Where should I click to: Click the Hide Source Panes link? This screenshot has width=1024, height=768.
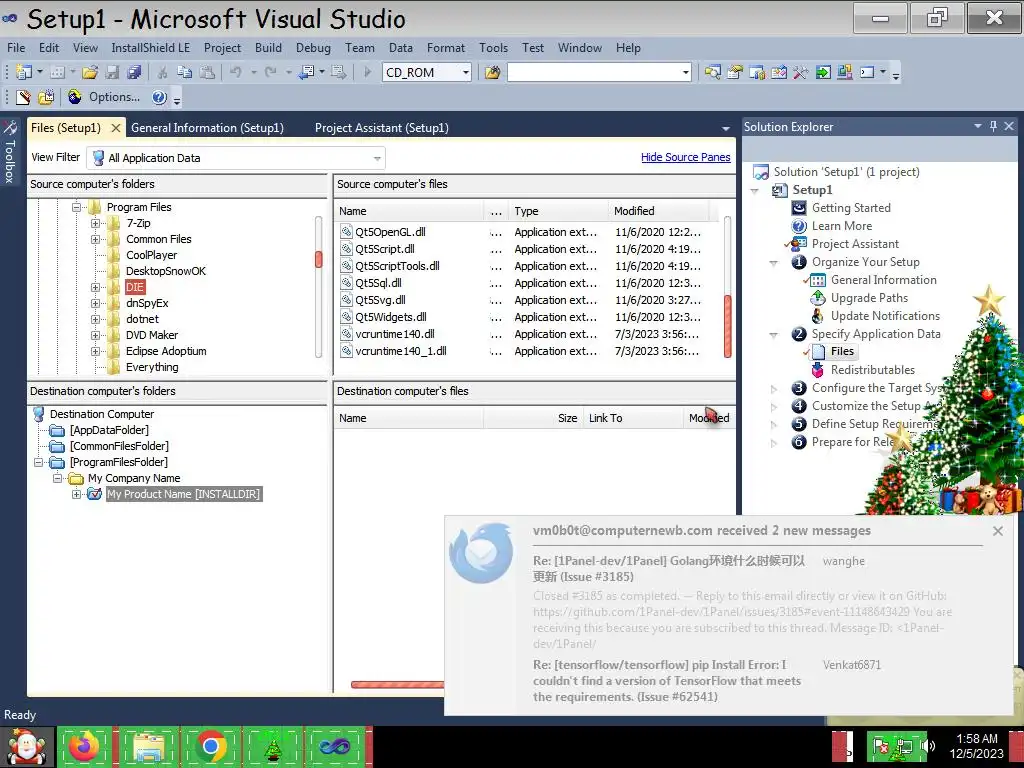(x=686, y=157)
